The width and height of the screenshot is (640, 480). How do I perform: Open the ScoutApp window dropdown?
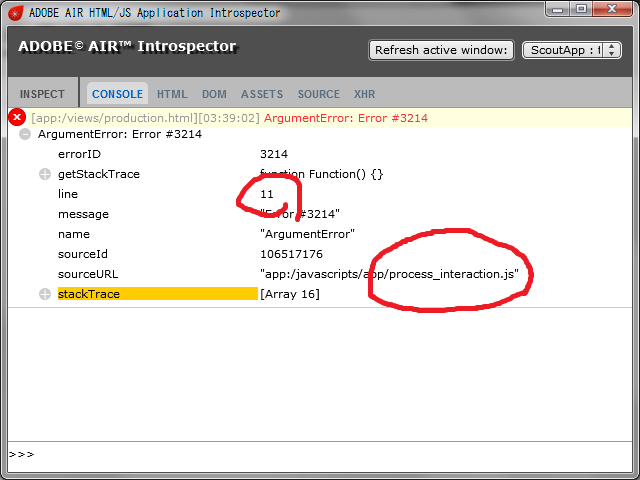[x=572, y=50]
